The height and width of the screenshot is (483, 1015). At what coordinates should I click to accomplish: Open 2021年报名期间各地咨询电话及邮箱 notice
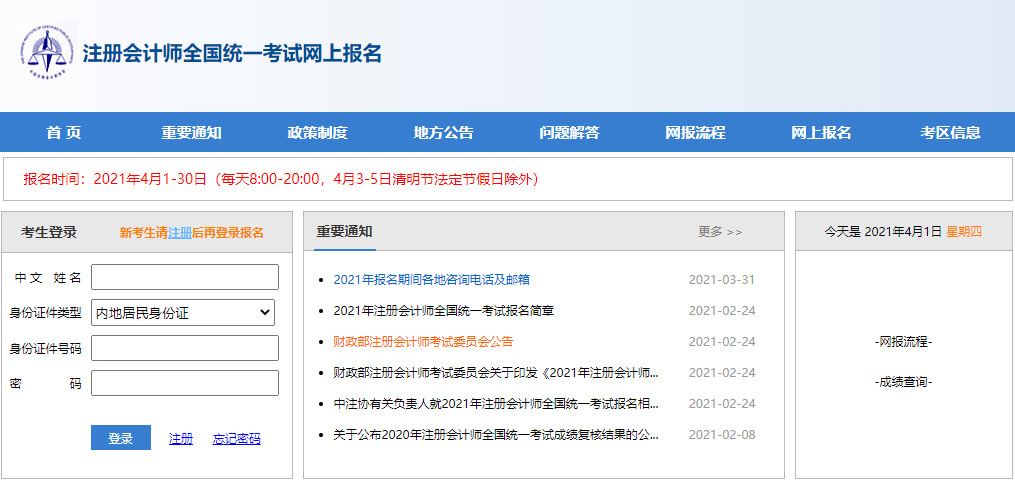(x=431, y=280)
